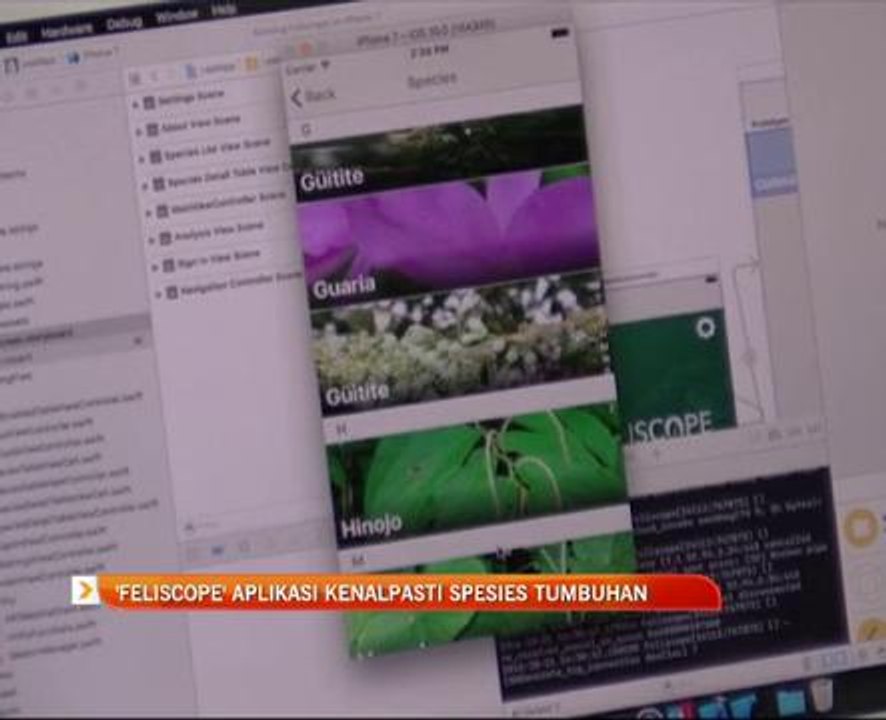Image resolution: width=886 pixels, height=720 pixels.
Task: Open the Help menu
Action: [x=224, y=11]
